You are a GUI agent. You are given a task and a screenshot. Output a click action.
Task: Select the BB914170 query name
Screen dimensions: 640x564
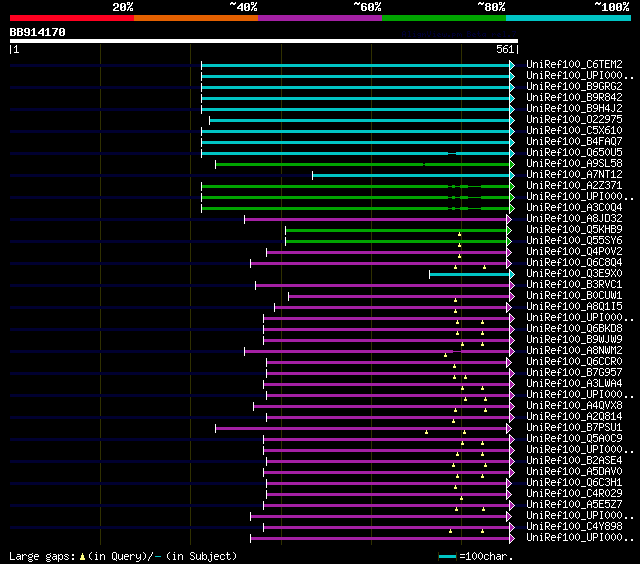pos(38,32)
